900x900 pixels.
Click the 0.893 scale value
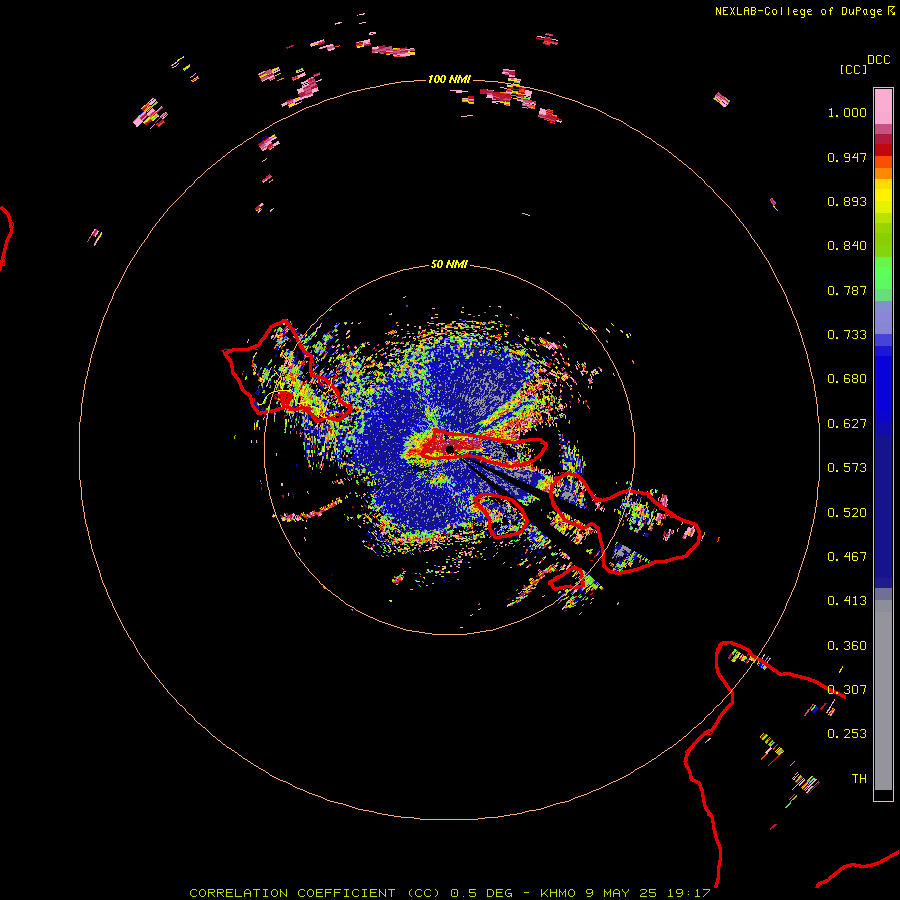[x=847, y=201]
